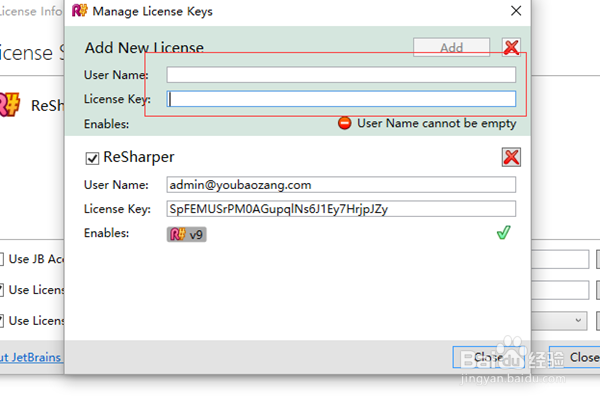
Task: Click the ReSharper logo in License Information window
Action: point(9,104)
